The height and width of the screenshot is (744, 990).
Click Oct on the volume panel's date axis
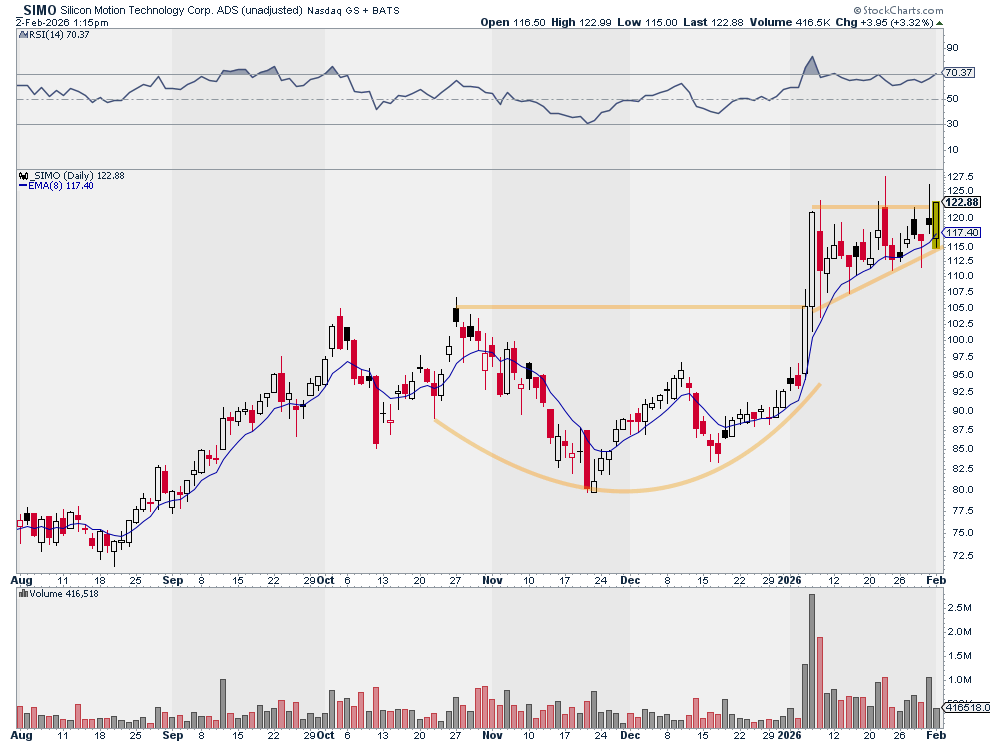pos(326,735)
